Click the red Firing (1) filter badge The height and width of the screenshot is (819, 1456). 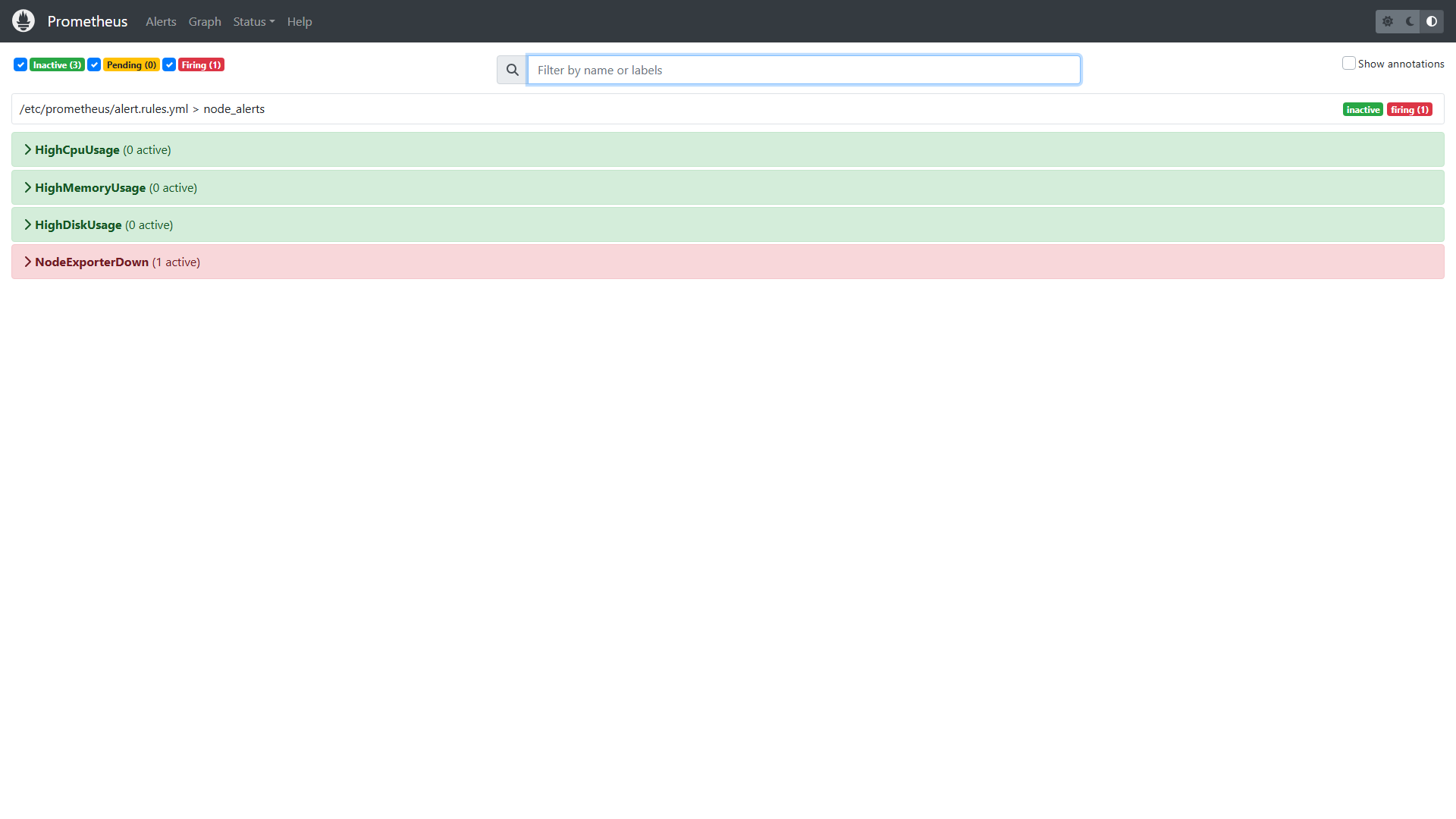201,64
